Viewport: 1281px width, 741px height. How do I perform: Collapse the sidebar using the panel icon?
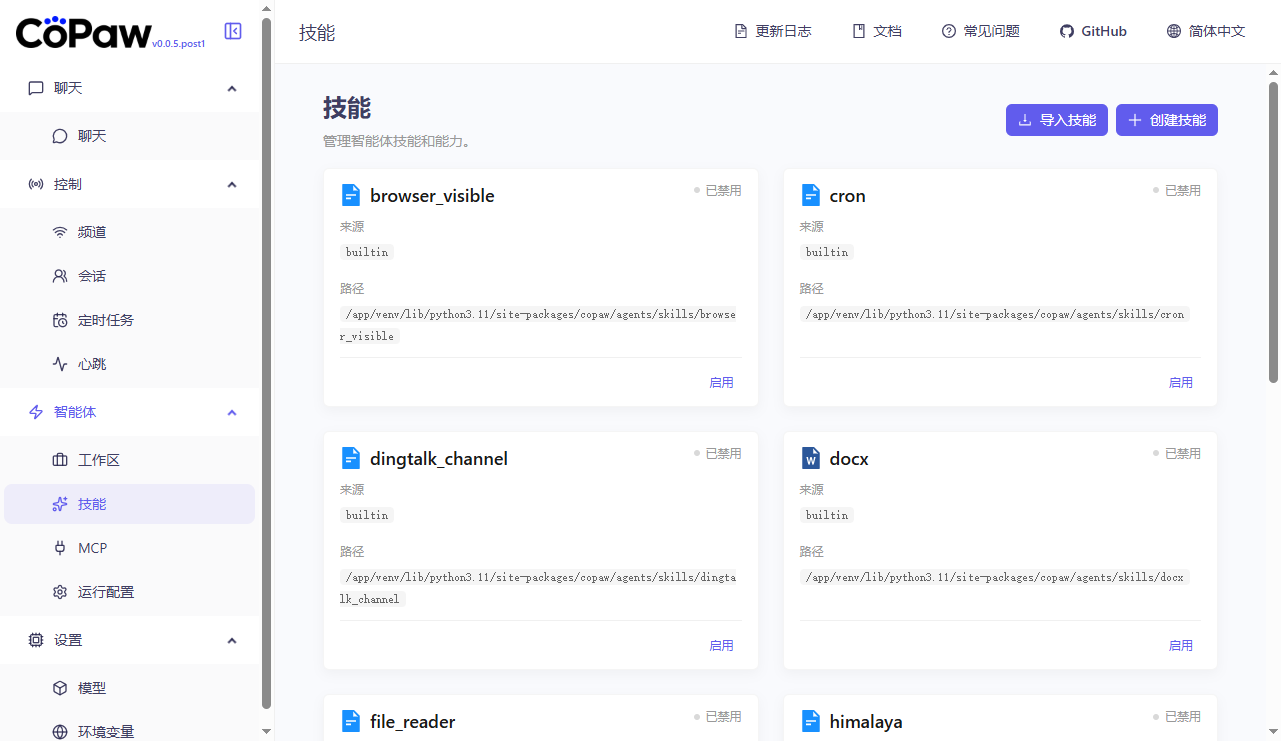click(233, 31)
